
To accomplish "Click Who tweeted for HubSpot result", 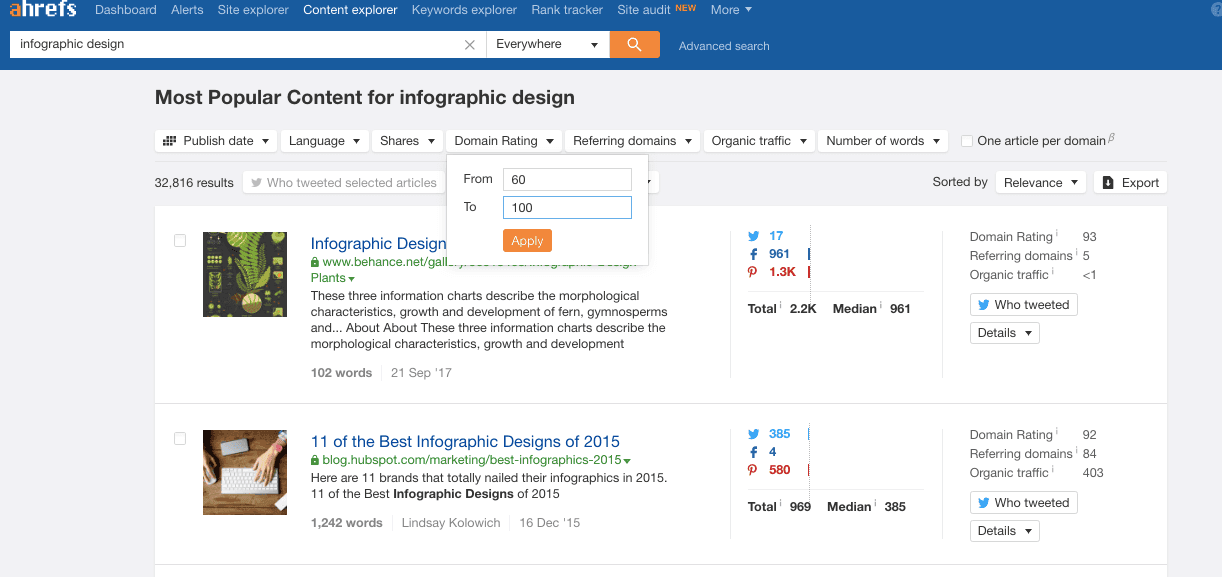I will click(x=1023, y=503).
